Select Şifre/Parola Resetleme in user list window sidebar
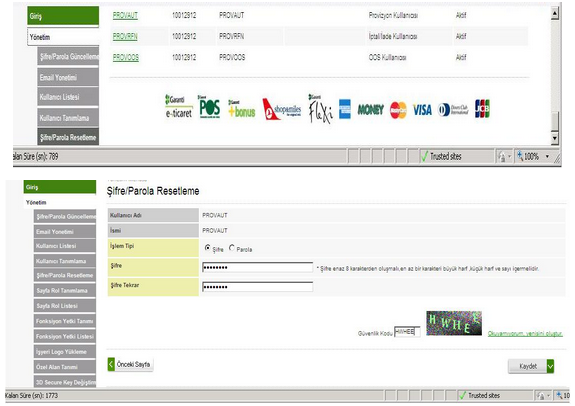 [68, 137]
